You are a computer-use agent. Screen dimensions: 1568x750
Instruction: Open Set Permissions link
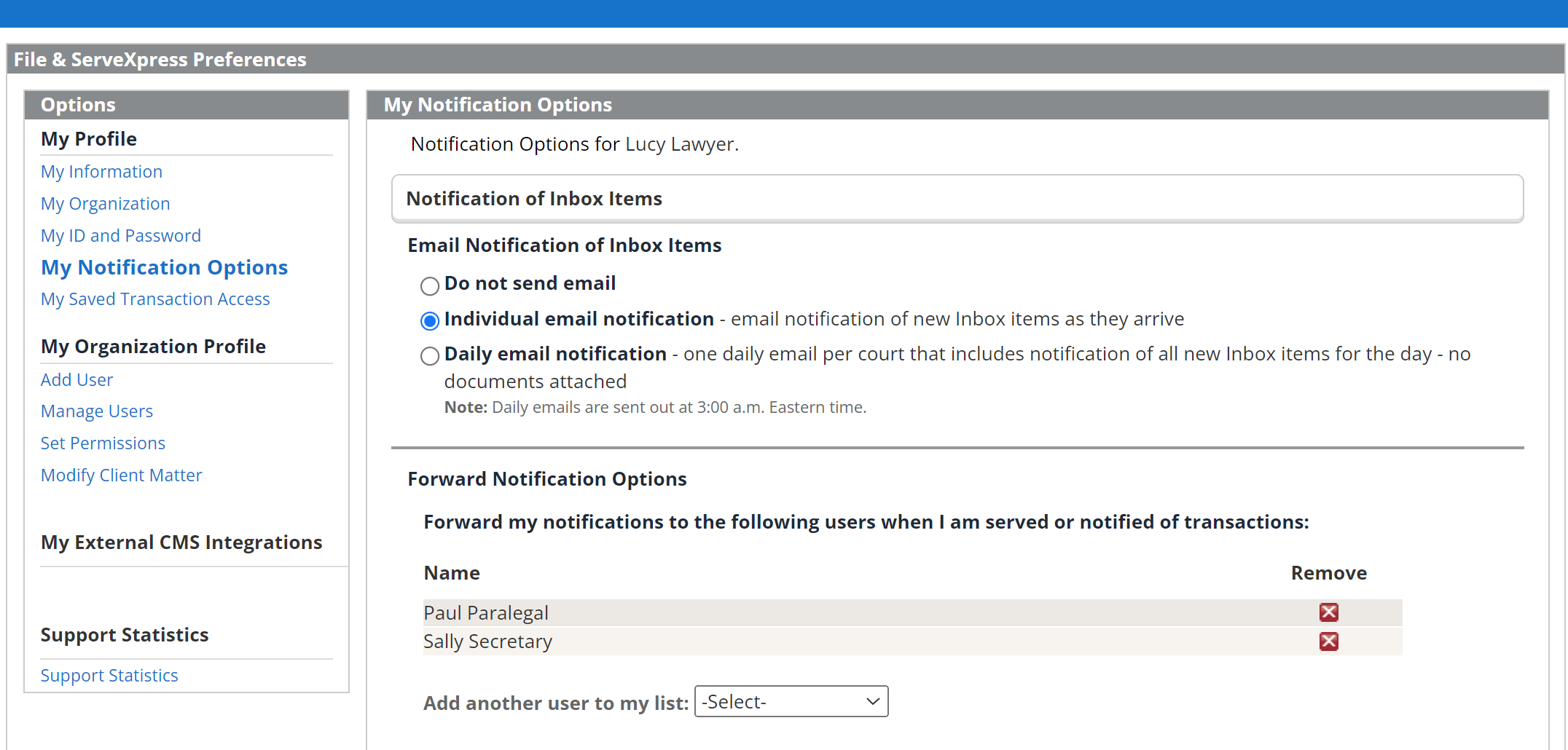click(x=103, y=443)
